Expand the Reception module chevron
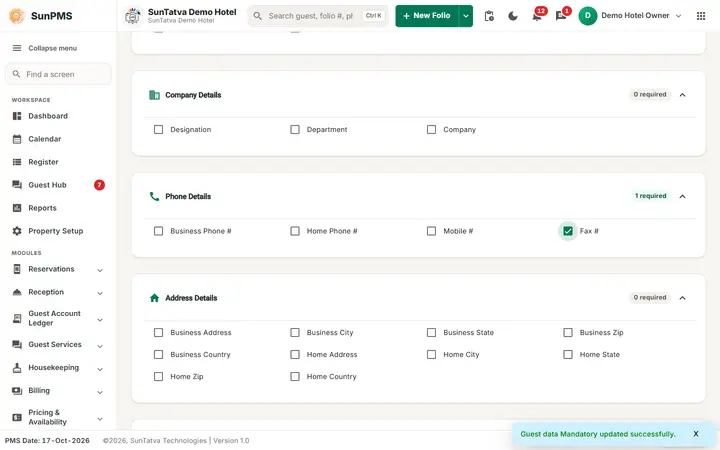 (100, 293)
